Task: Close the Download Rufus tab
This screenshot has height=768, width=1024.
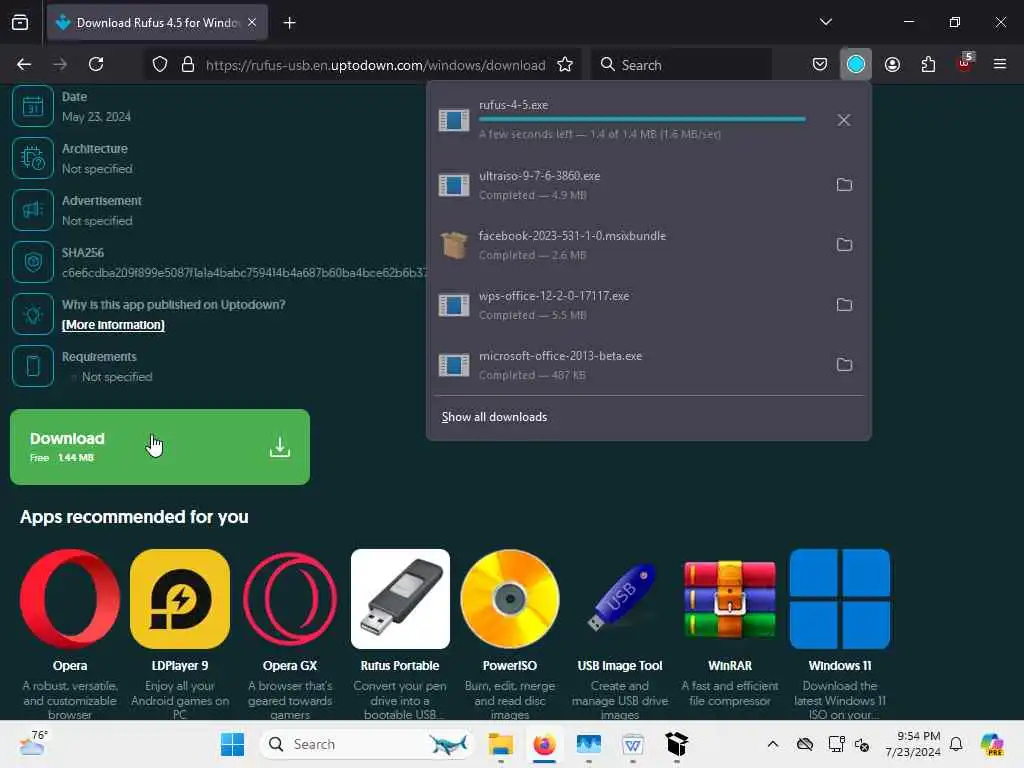Action: [252, 22]
